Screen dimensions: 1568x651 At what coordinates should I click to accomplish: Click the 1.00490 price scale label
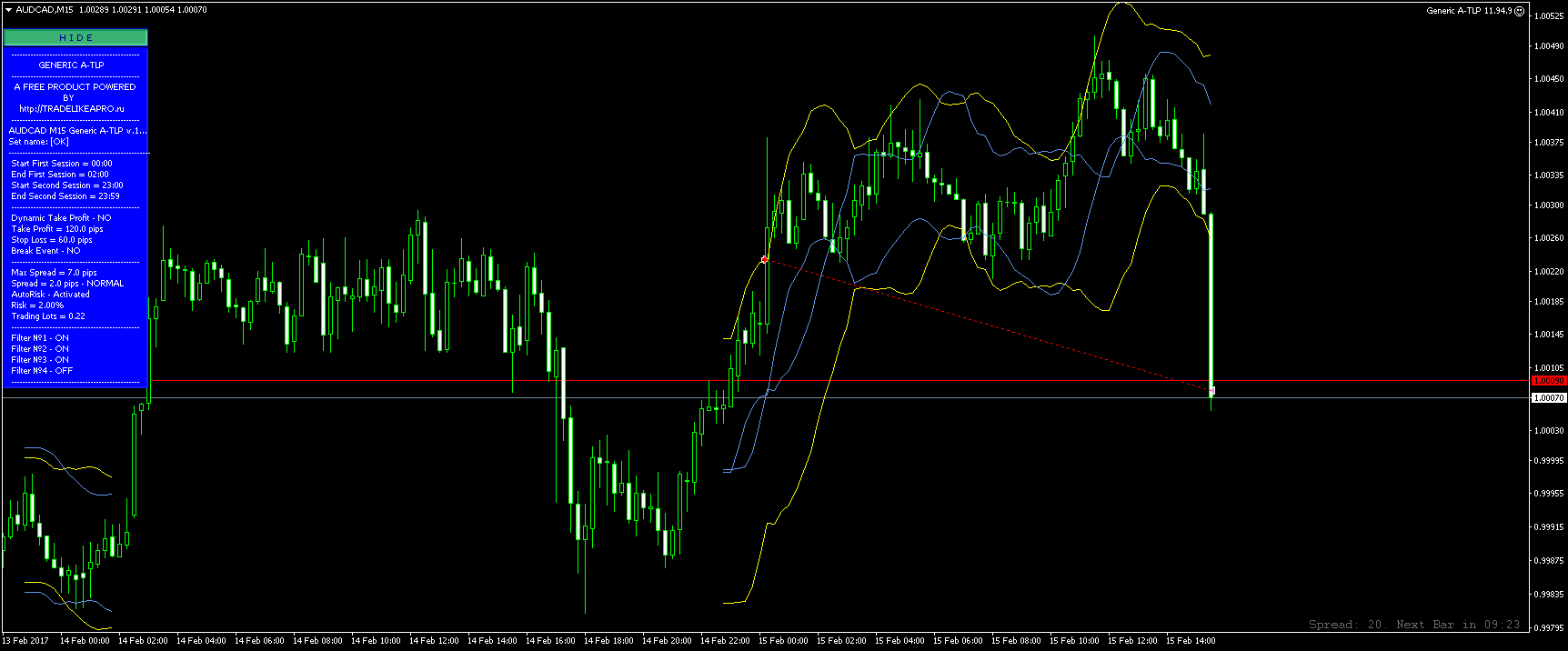coord(1548,46)
